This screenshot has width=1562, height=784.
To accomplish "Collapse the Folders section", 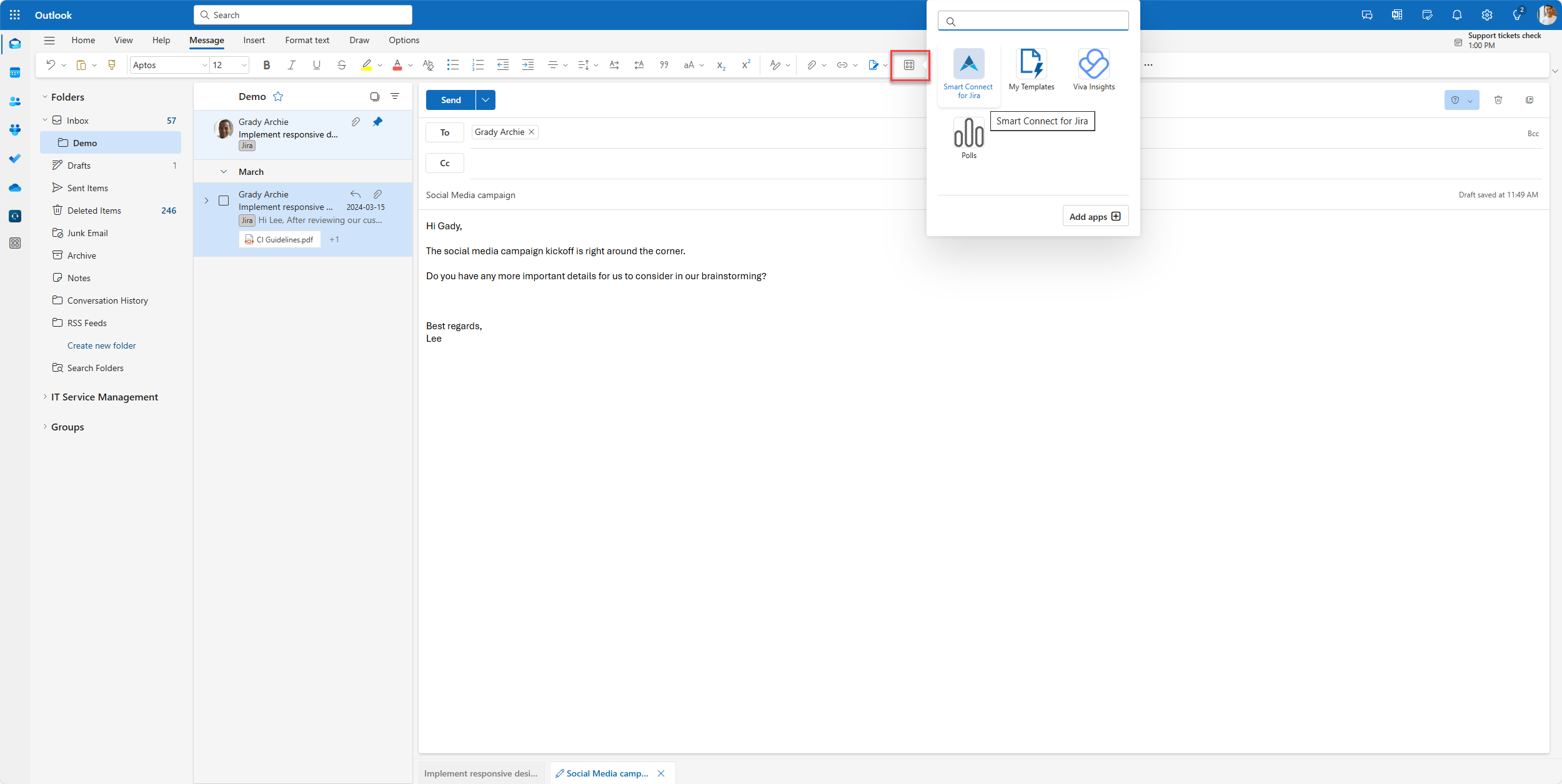I will pyautogui.click(x=45, y=97).
